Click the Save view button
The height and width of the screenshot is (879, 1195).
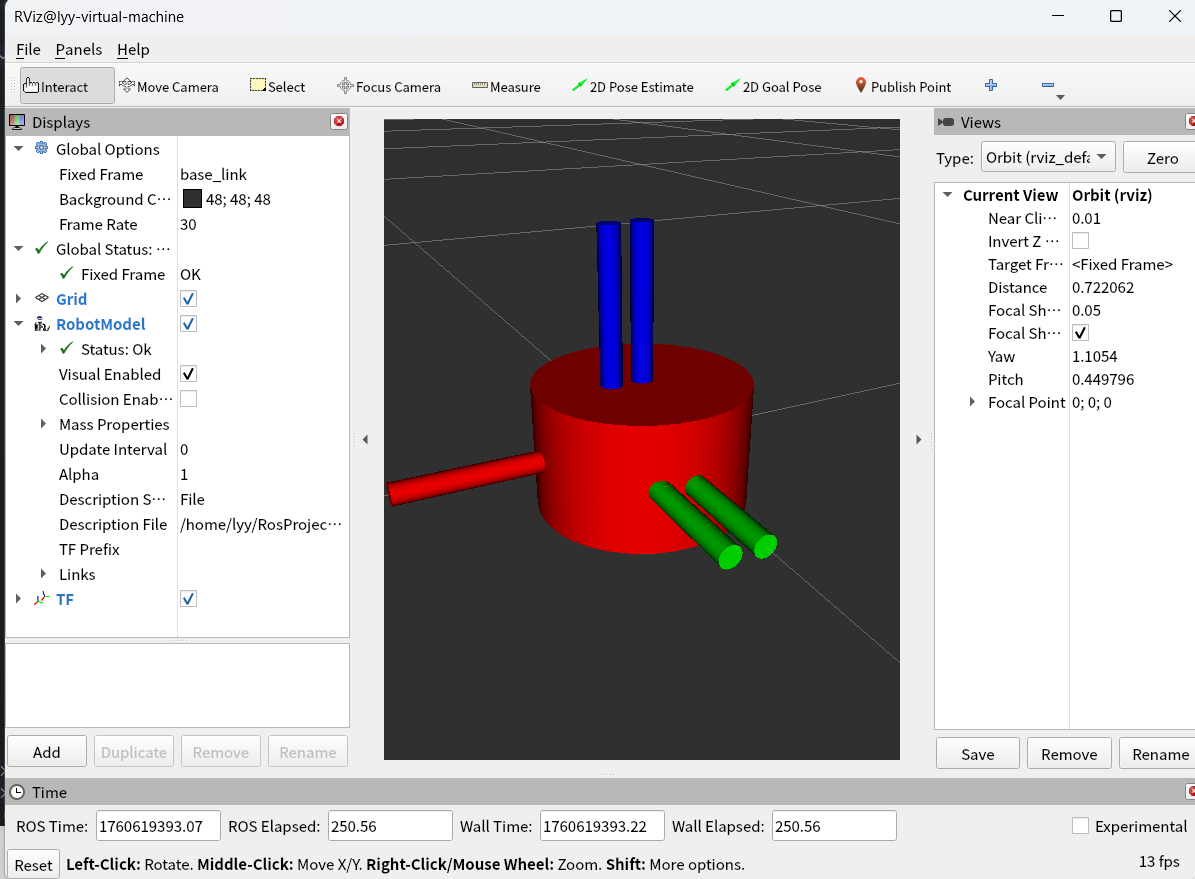pyautogui.click(x=978, y=754)
